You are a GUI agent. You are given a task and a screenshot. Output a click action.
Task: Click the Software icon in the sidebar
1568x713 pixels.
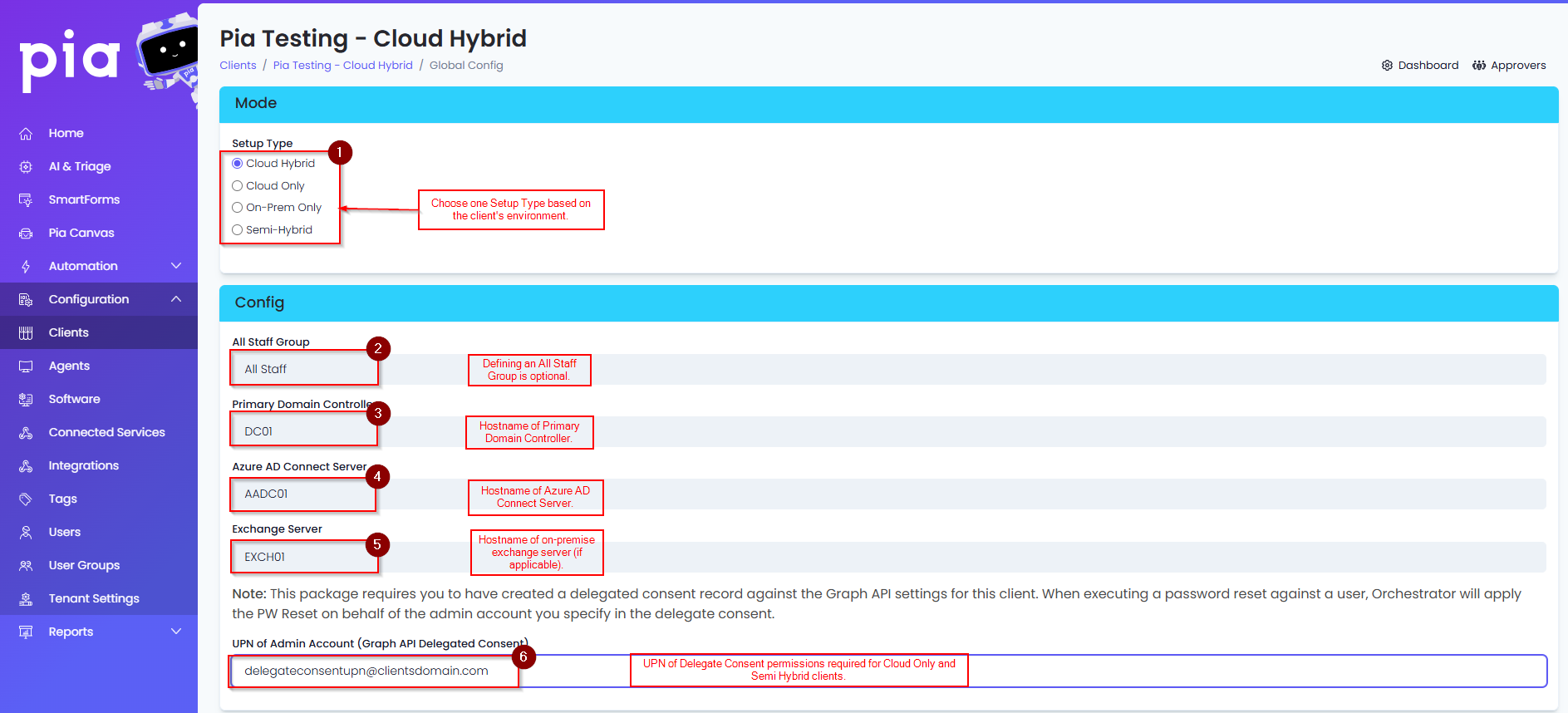point(26,399)
